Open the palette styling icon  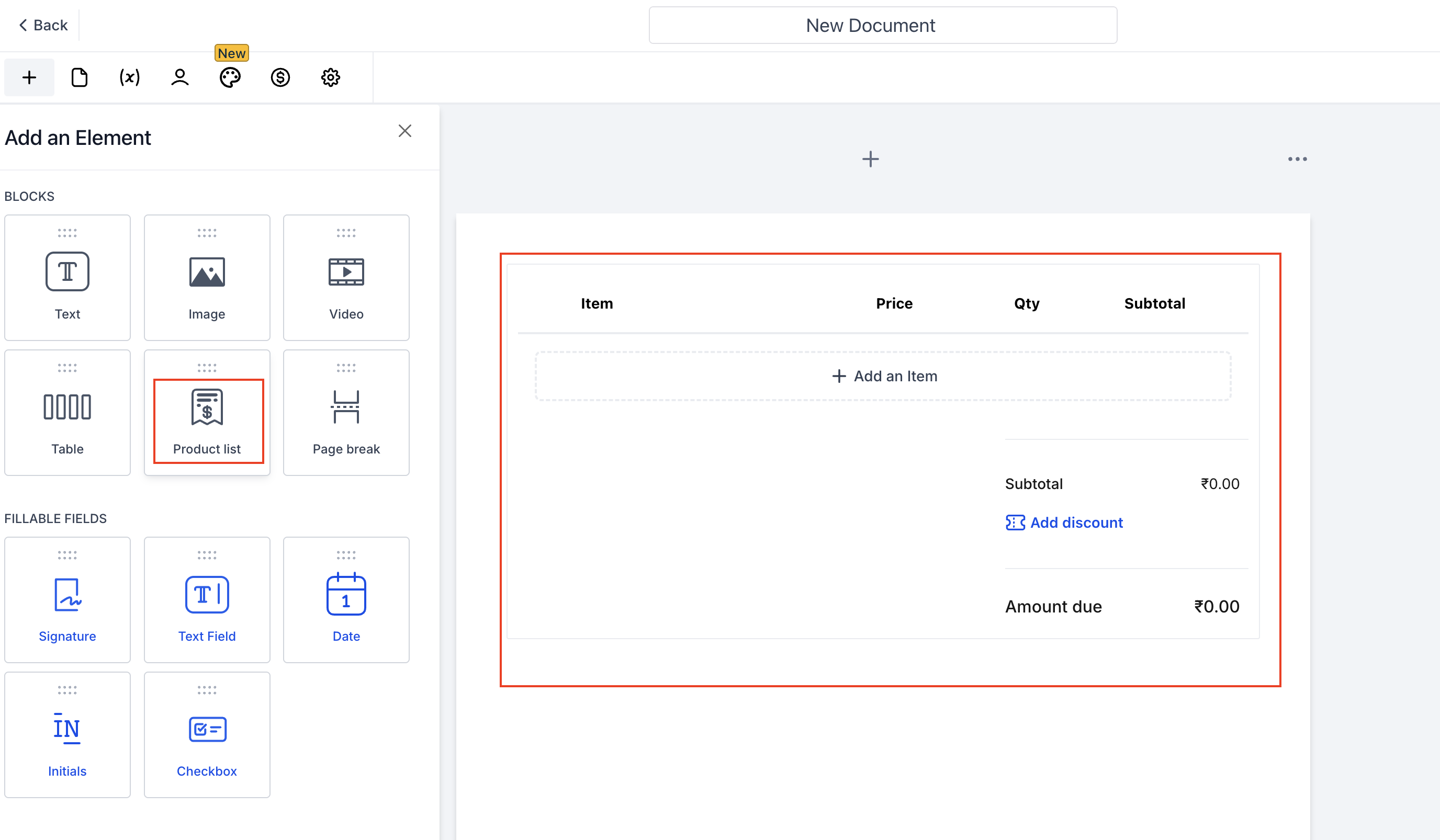click(x=230, y=77)
